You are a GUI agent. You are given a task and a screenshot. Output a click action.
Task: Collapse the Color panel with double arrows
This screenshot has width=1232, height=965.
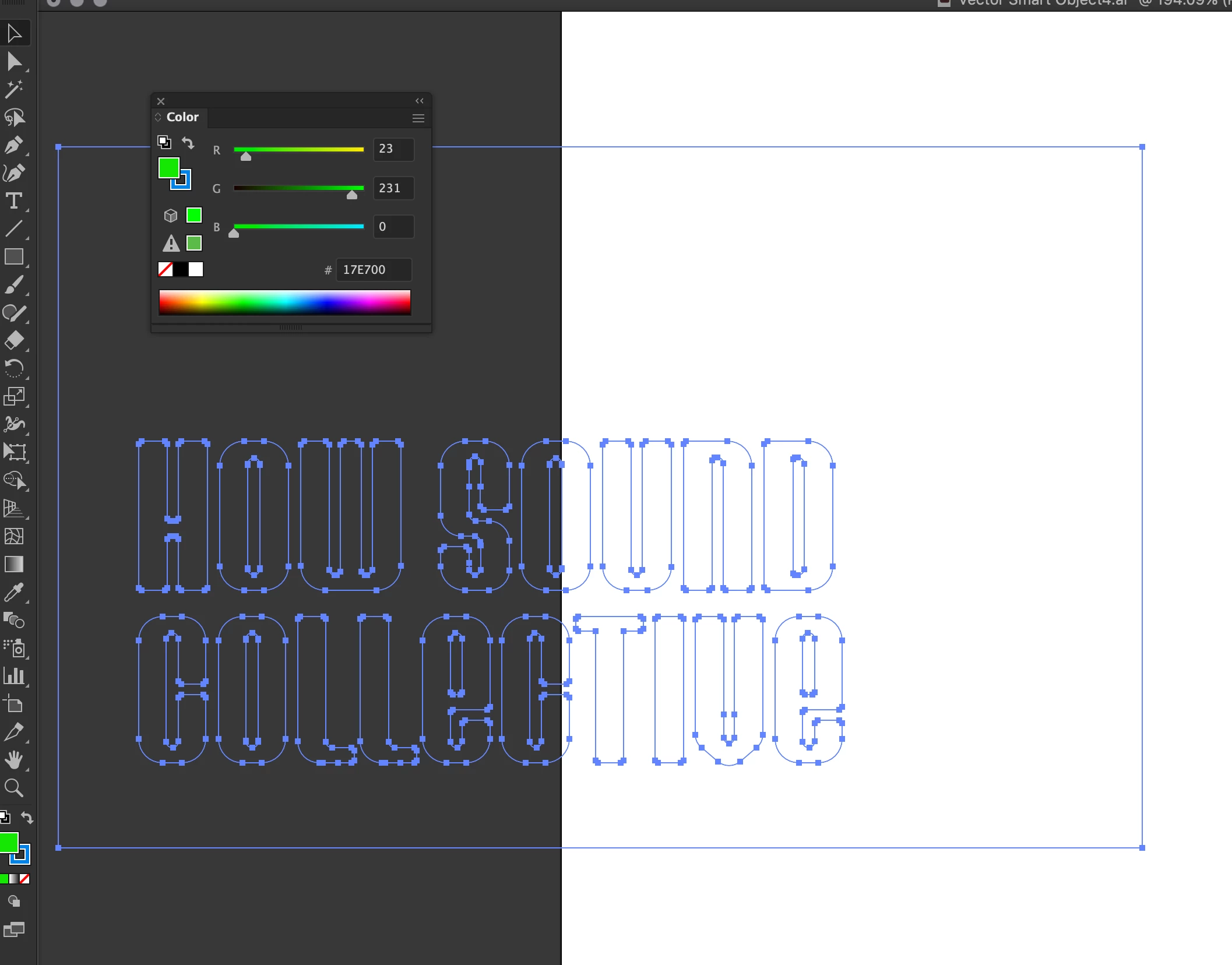click(420, 101)
